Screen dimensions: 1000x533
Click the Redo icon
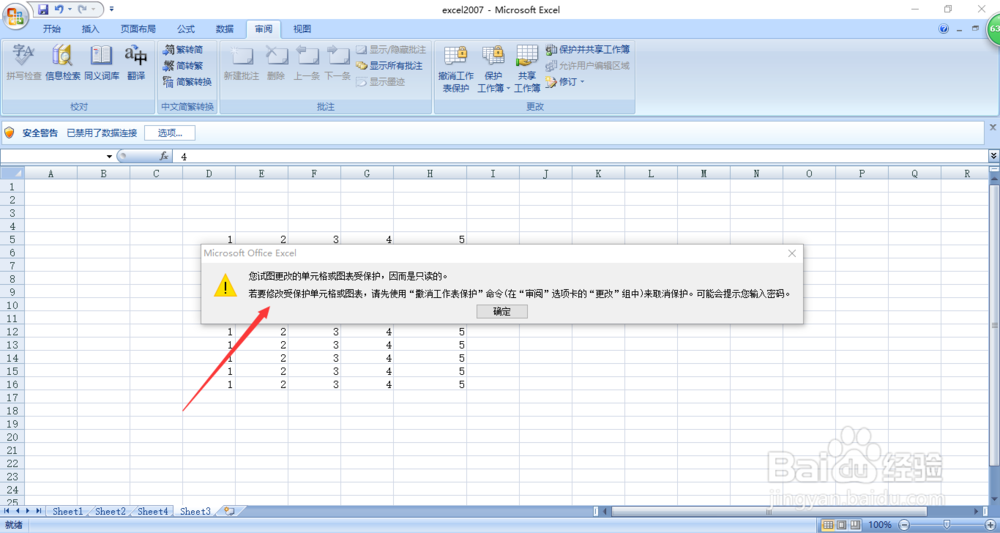(82, 10)
